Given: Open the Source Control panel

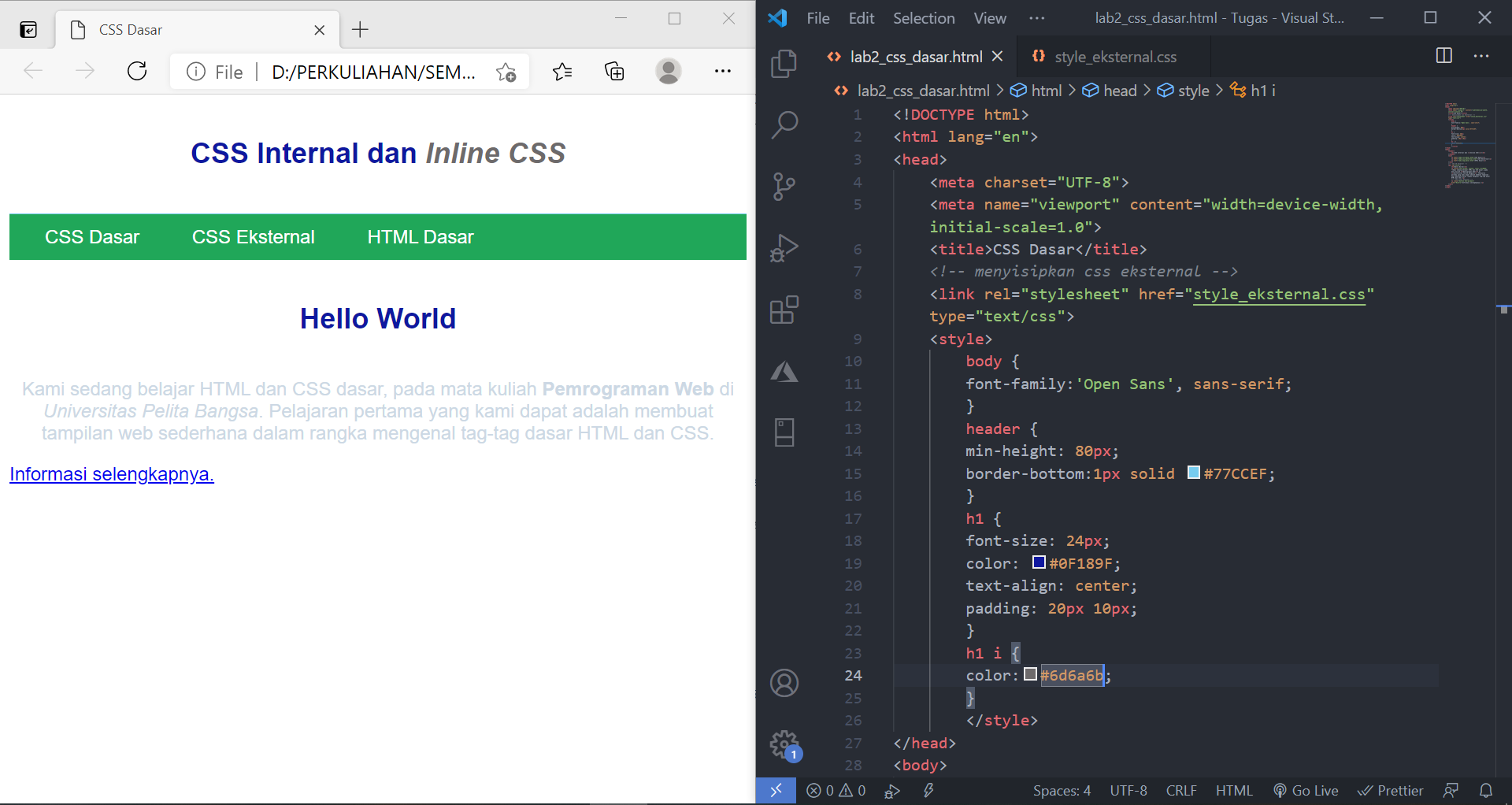Looking at the screenshot, I should click(784, 186).
